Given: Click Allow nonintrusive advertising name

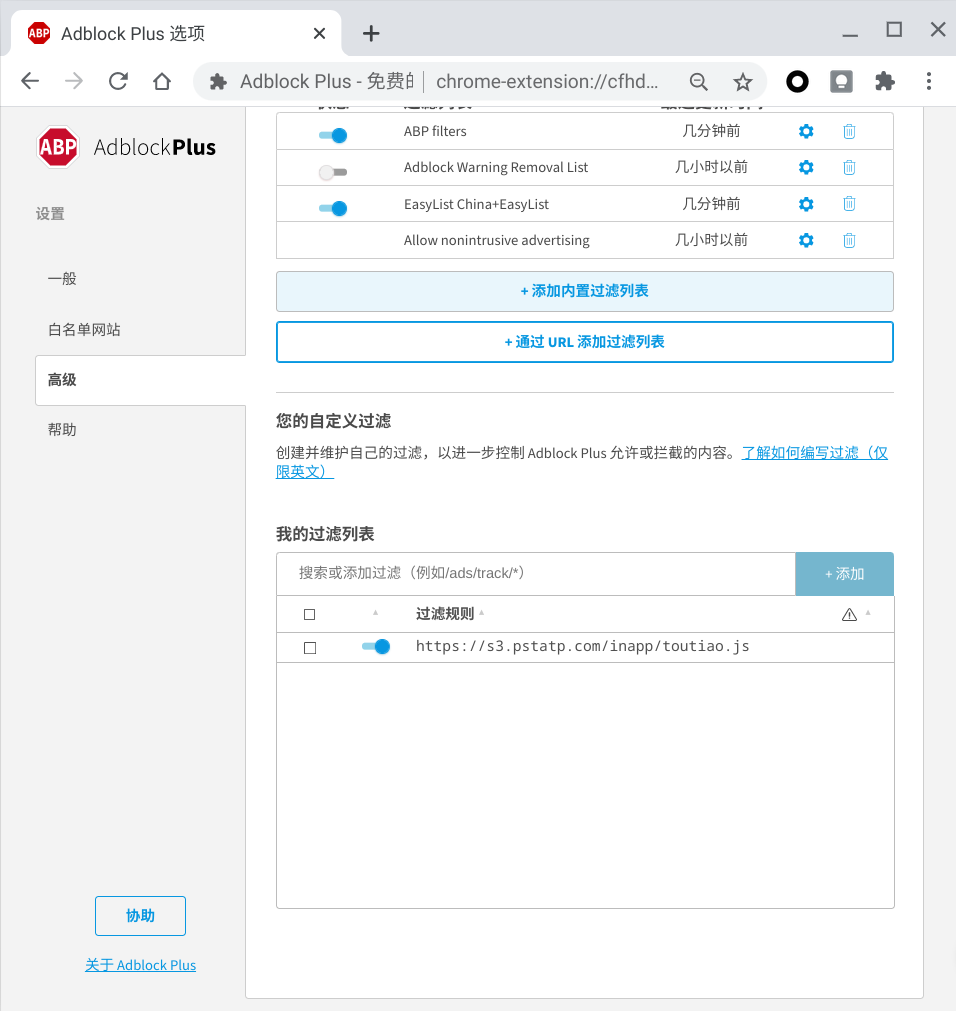Looking at the screenshot, I should click(x=496, y=240).
